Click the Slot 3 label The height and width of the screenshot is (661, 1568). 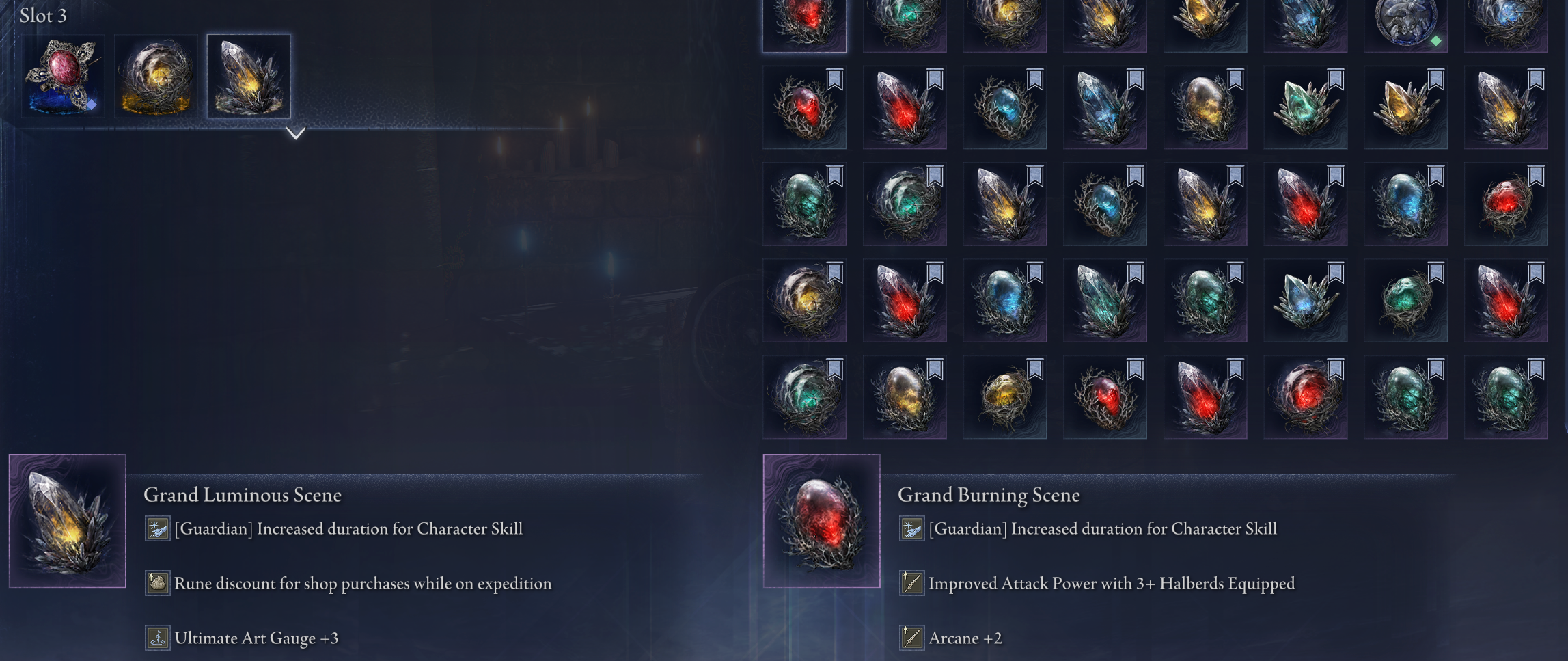(x=43, y=16)
